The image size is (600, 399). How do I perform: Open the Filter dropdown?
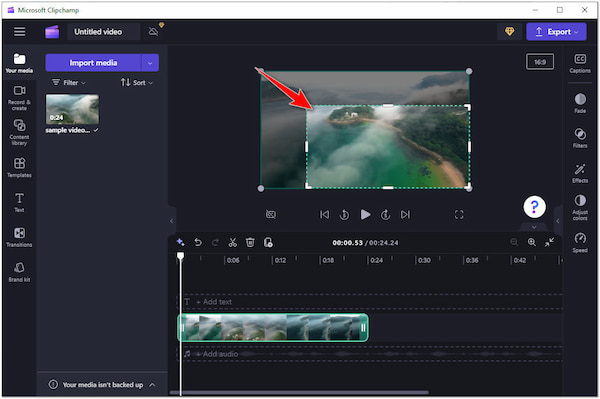(x=69, y=82)
